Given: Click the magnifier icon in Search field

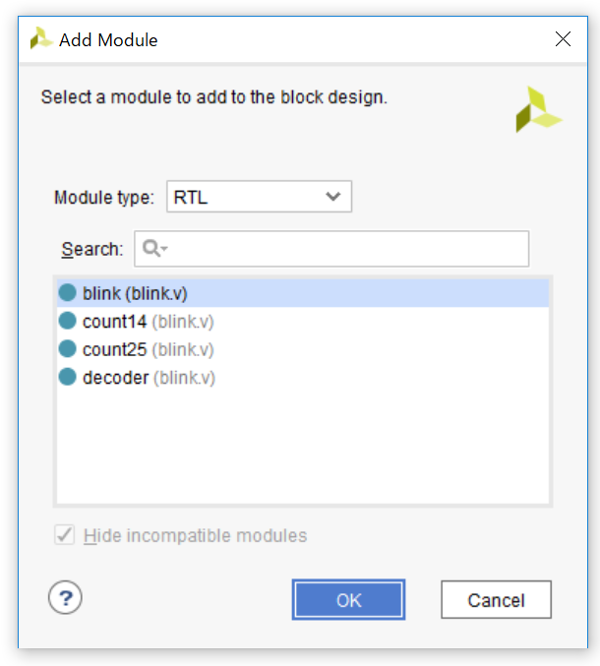Looking at the screenshot, I should (x=152, y=249).
